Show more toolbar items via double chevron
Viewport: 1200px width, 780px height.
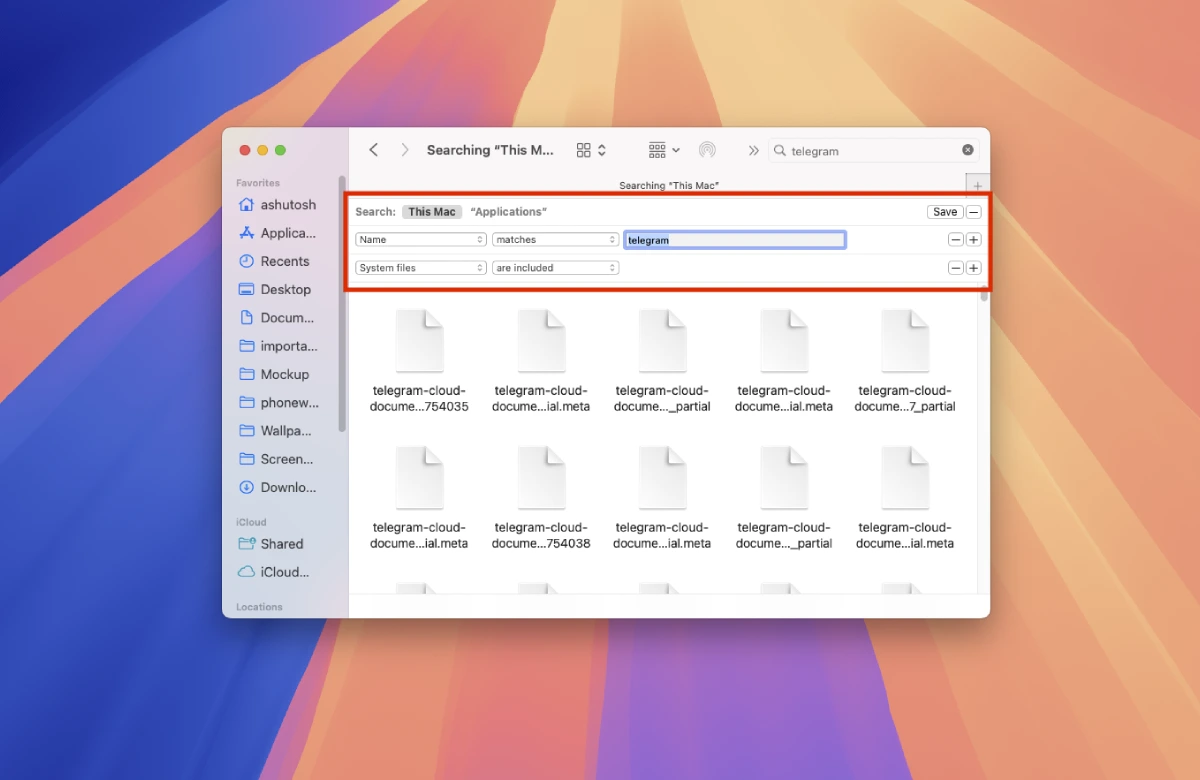pos(753,150)
